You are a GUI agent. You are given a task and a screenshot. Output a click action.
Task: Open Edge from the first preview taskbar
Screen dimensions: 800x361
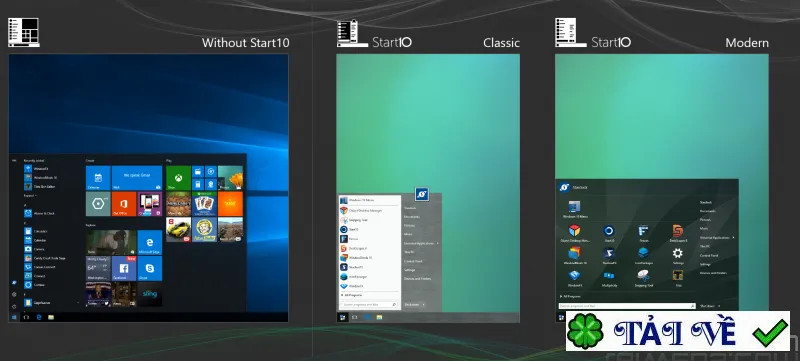click(39, 317)
